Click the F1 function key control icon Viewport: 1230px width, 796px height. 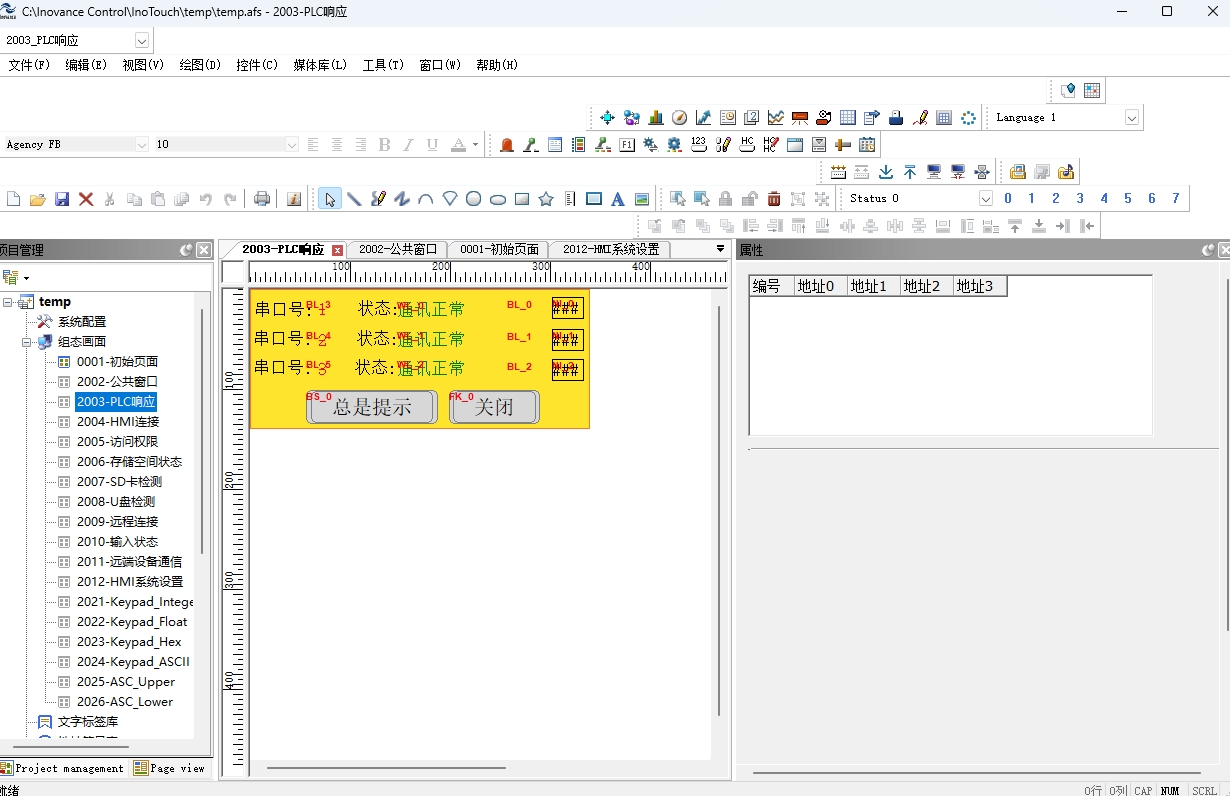[x=627, y=145]
